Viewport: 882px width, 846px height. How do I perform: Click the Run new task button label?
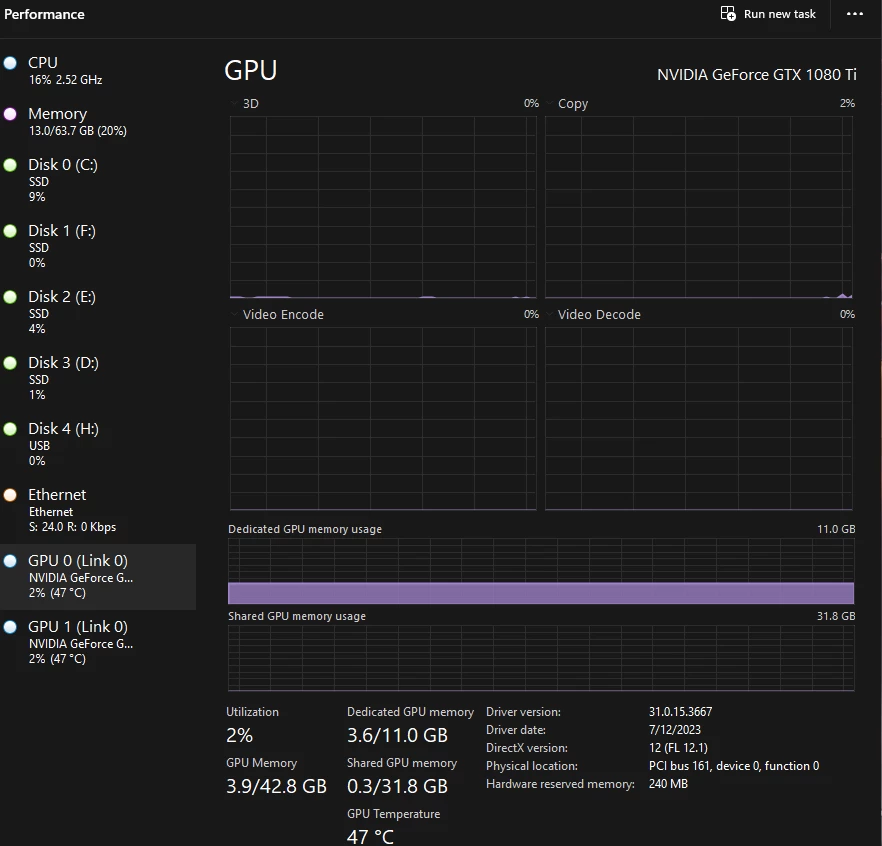780,14
